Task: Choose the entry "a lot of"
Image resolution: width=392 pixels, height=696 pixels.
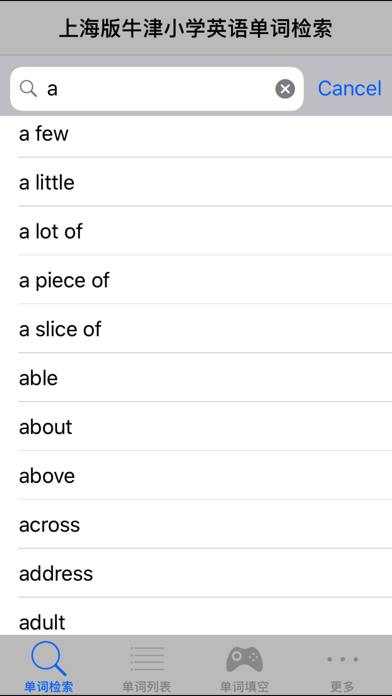Action: 196,231
